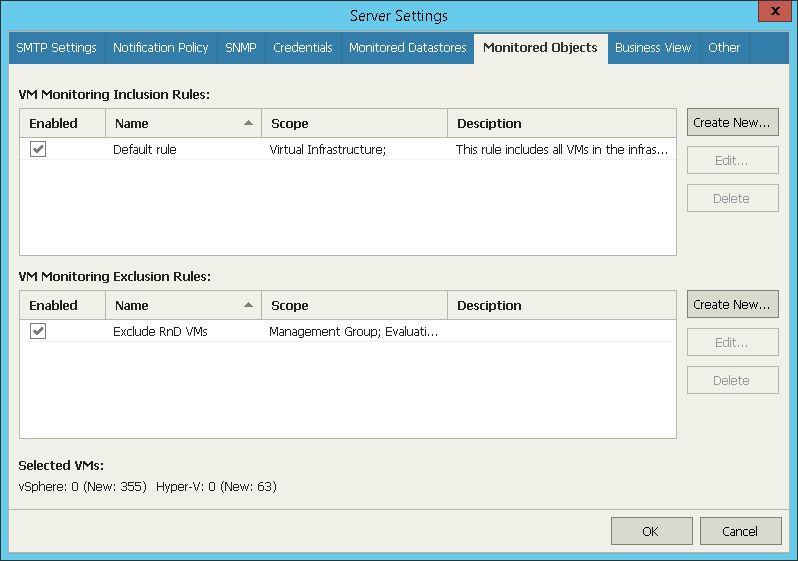Go to the Credentials tab
This screenshot has width=798, height=561.
click(x=303, y=48)
